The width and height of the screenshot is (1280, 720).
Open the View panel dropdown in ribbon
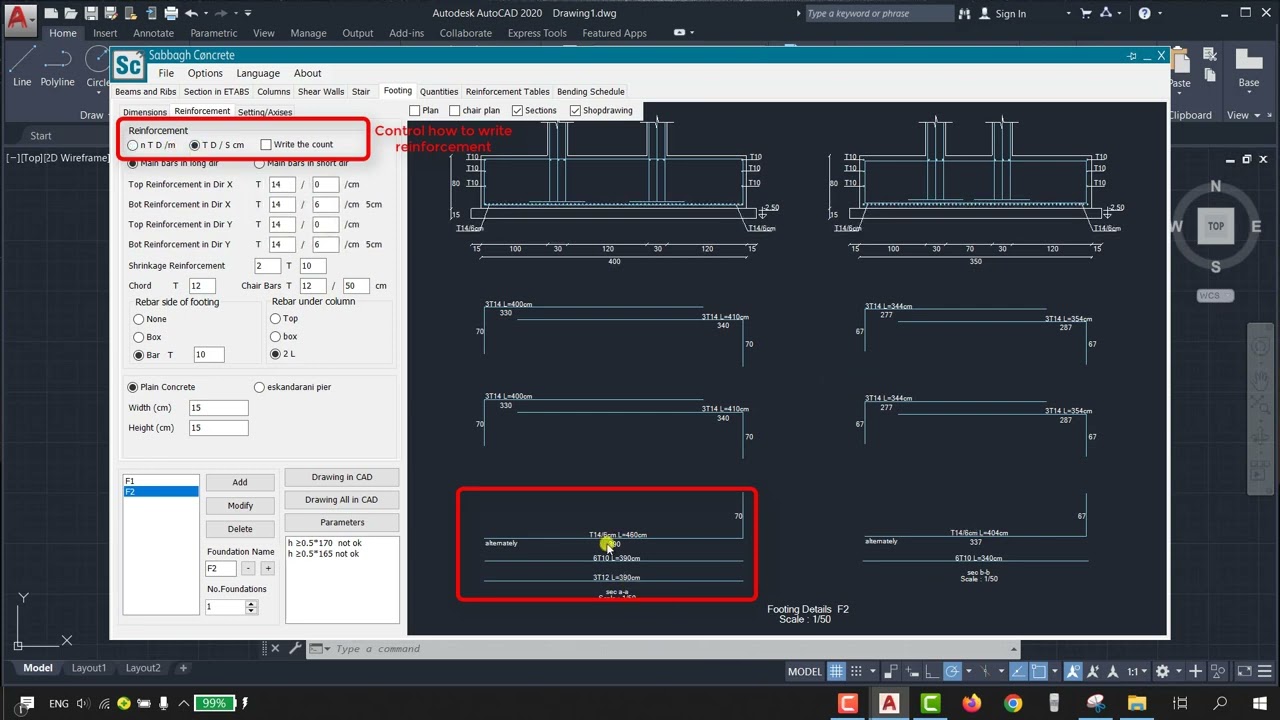click(x=1244, y=115)
